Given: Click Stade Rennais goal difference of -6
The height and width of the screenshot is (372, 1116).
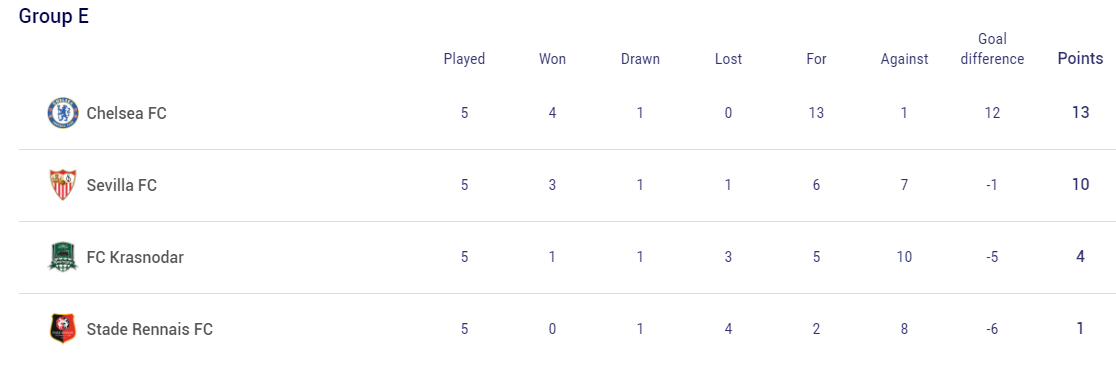Looking at the screenshot, I should (992, 329).
